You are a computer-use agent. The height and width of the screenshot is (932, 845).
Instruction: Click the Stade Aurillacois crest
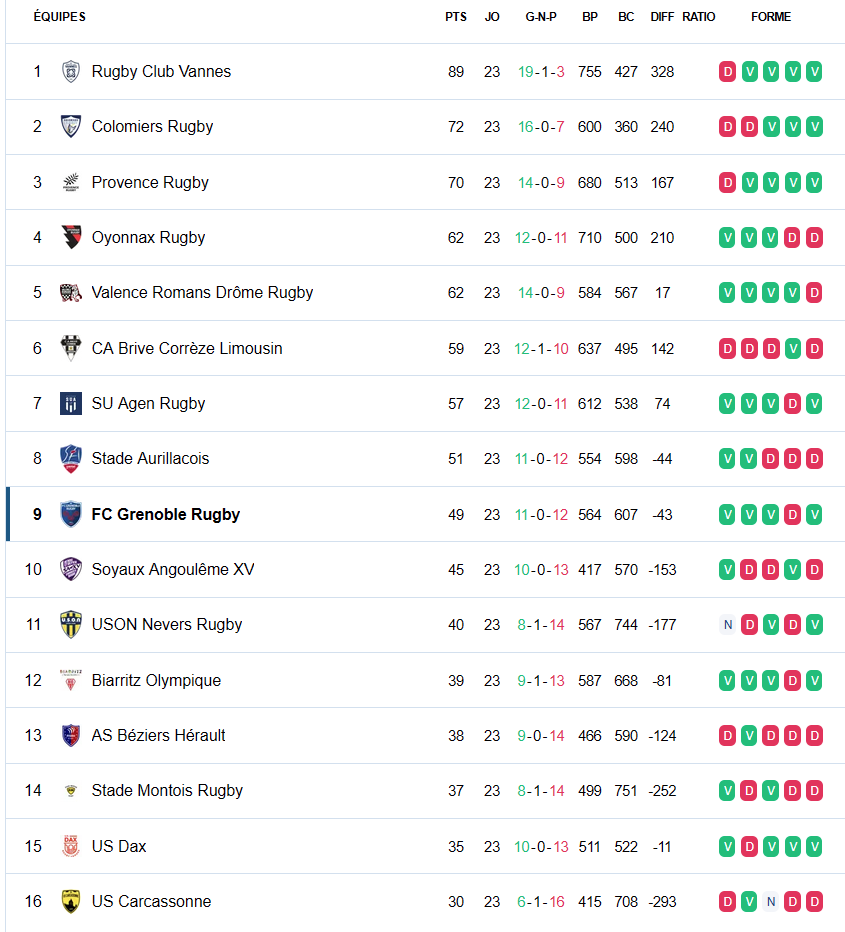(70, 459)
